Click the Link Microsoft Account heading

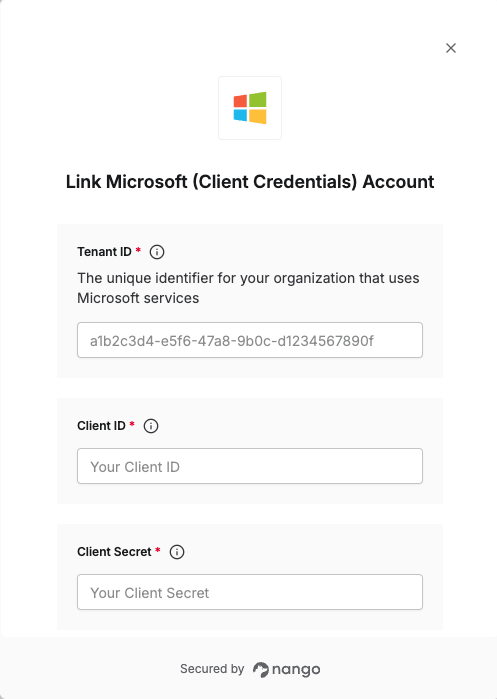250,182
